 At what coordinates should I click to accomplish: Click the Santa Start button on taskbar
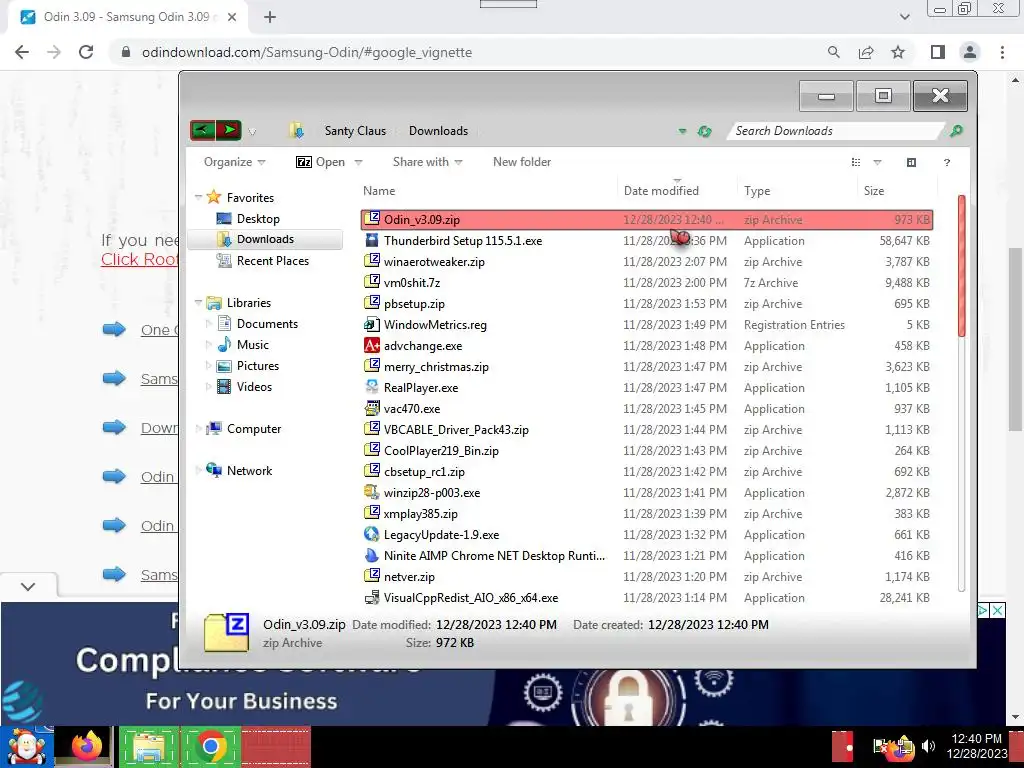click(x=26, y=746)
